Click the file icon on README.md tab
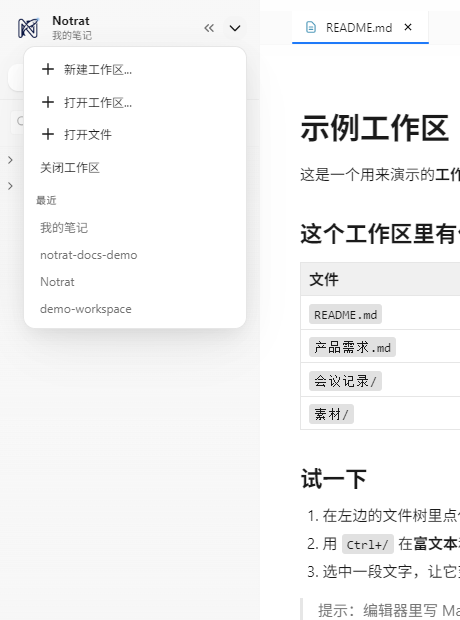 pos(311,27)
